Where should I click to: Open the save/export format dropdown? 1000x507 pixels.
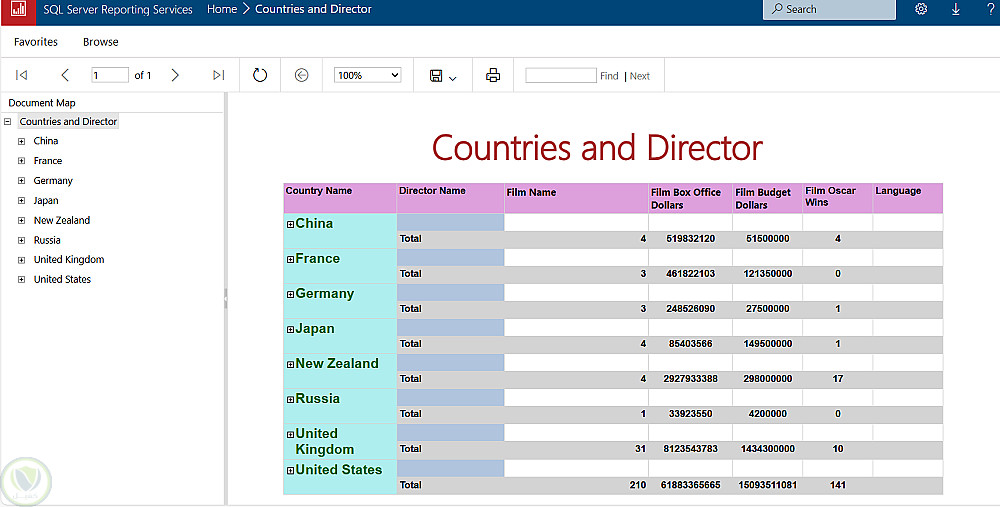[x=442, y=76]
